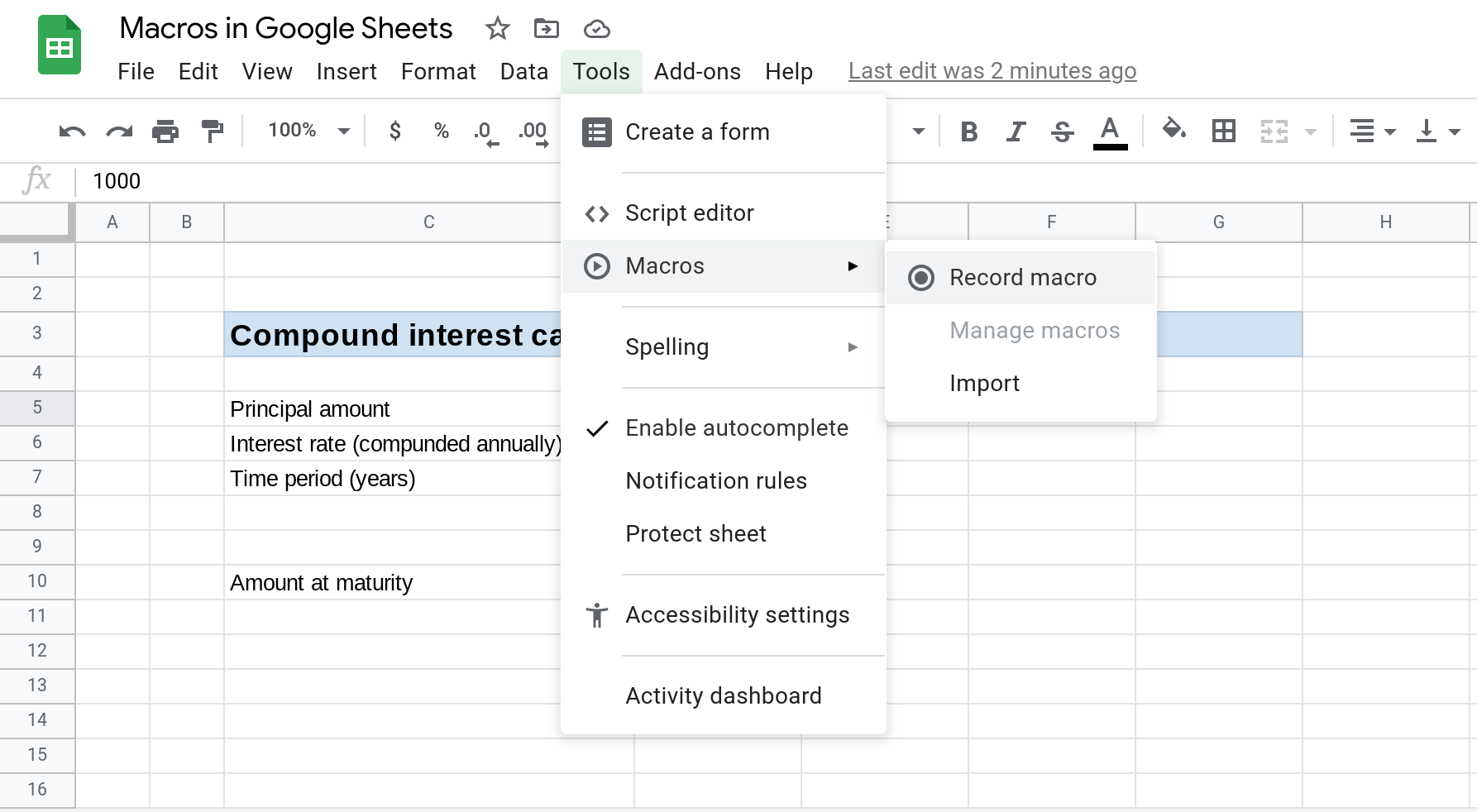The width and height of the screenshot is (1477, 812).
Task: Open the File menu
Action: (x=136, y=72)
